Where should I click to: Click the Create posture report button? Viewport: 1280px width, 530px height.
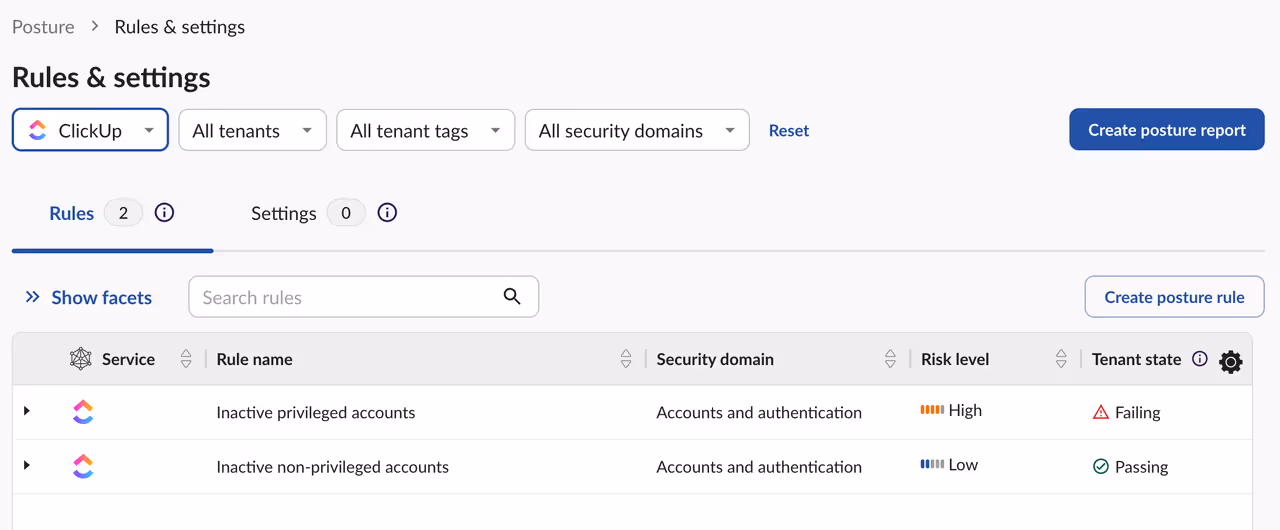[x=1166, y=130]
